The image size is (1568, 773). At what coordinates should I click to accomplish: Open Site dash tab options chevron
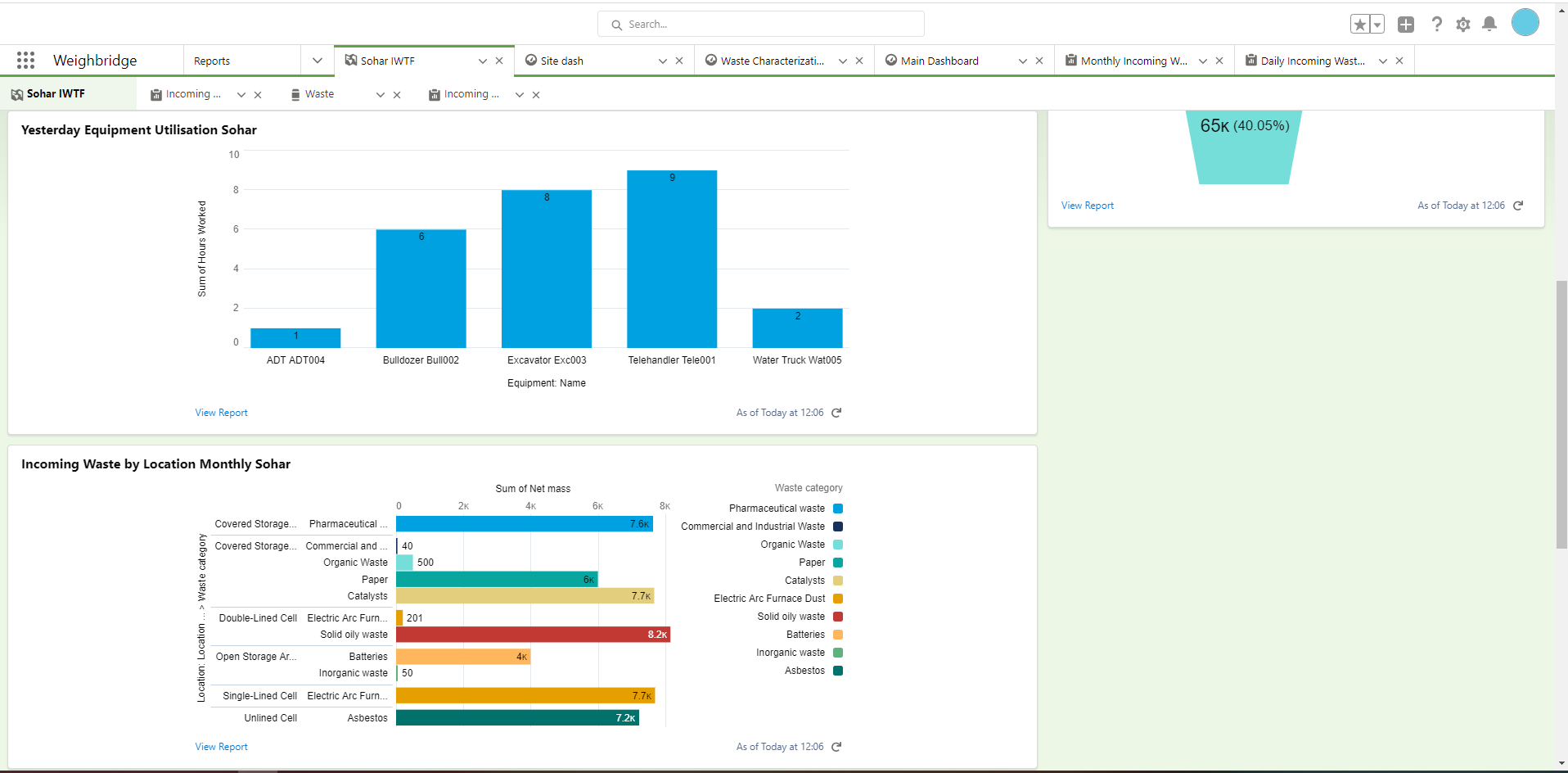click(x=663, y=61)
